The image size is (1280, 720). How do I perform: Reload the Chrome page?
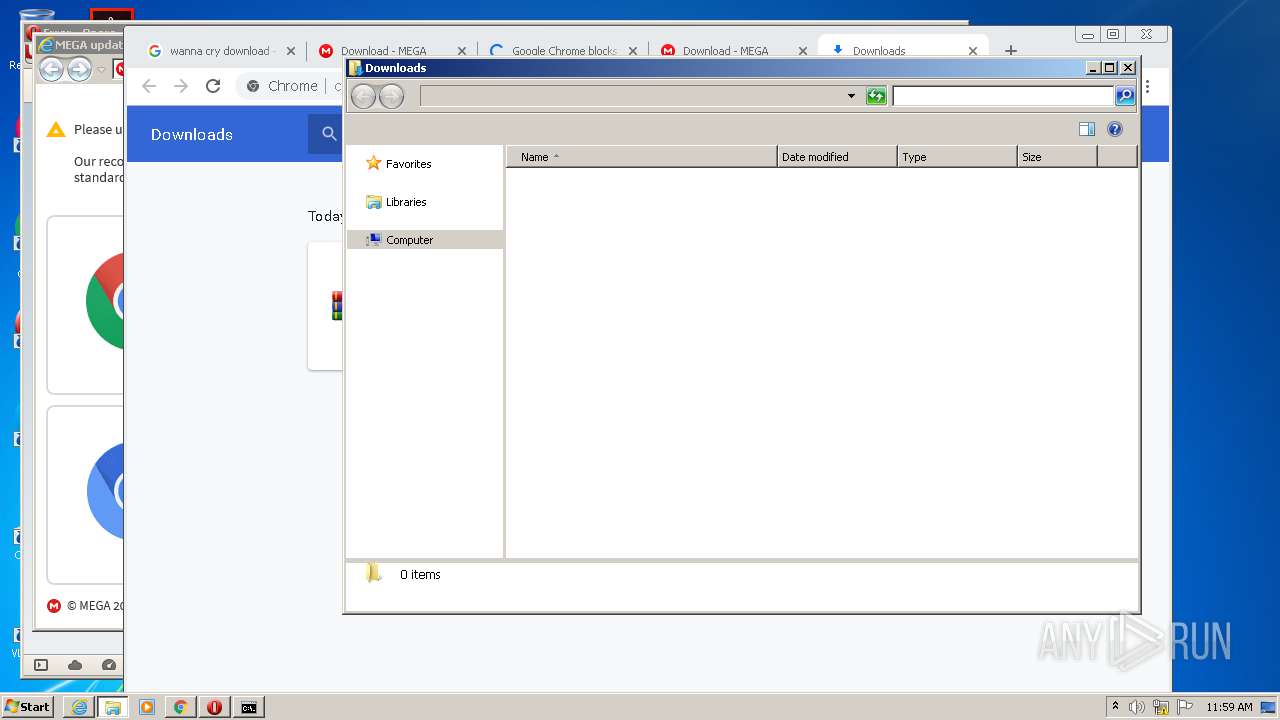pos(213,86)
